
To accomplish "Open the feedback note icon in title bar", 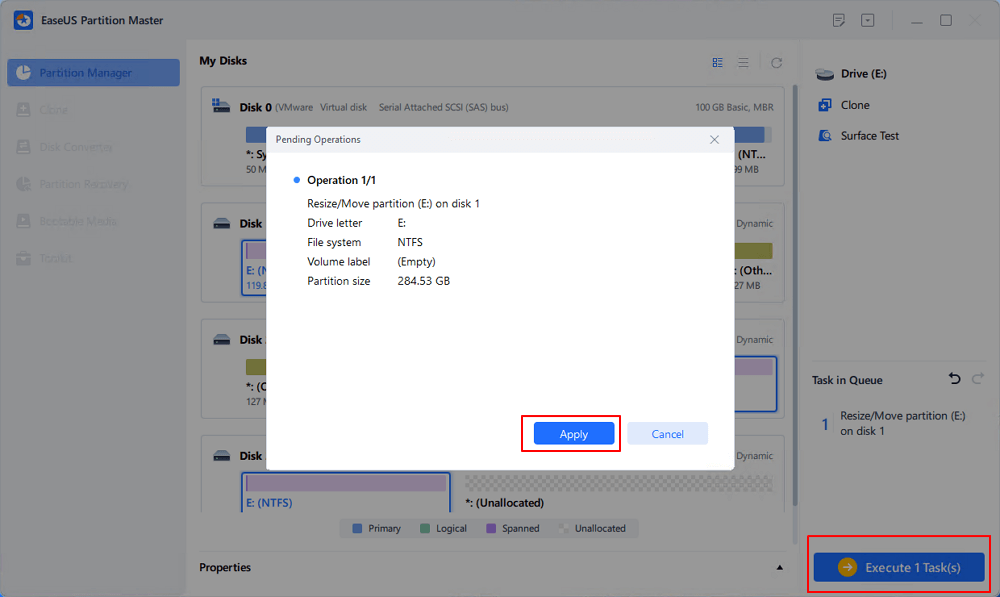I will click(839, 20).
